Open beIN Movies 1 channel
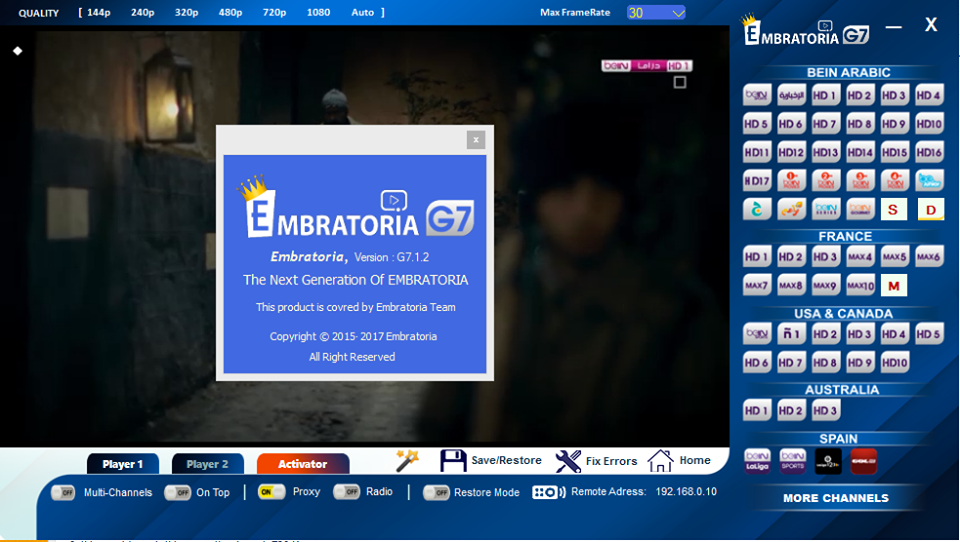Screen dimensions: 960x542 (x=791, y=181)
